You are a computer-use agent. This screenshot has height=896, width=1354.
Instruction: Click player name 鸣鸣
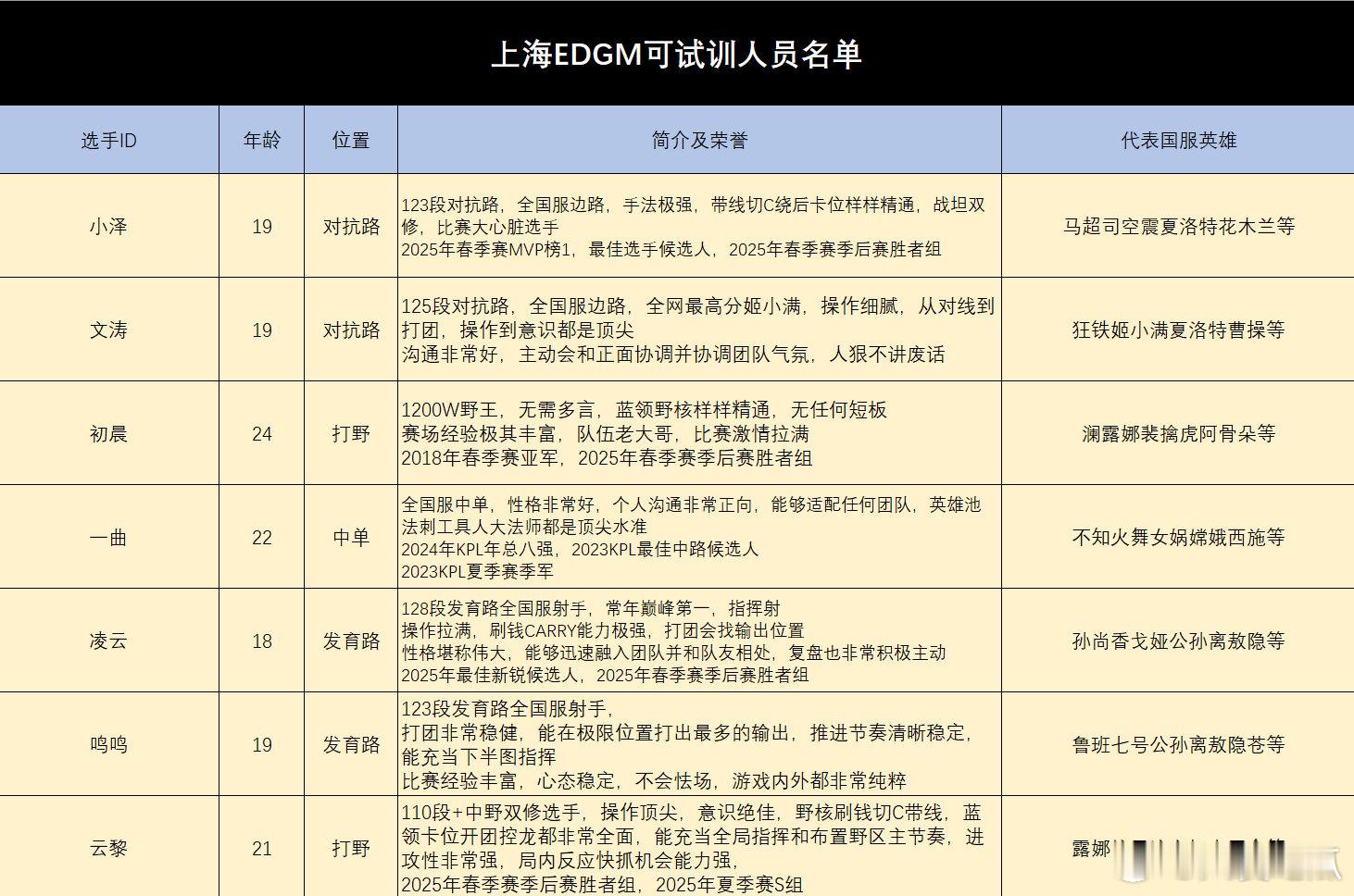coord(108,744)
